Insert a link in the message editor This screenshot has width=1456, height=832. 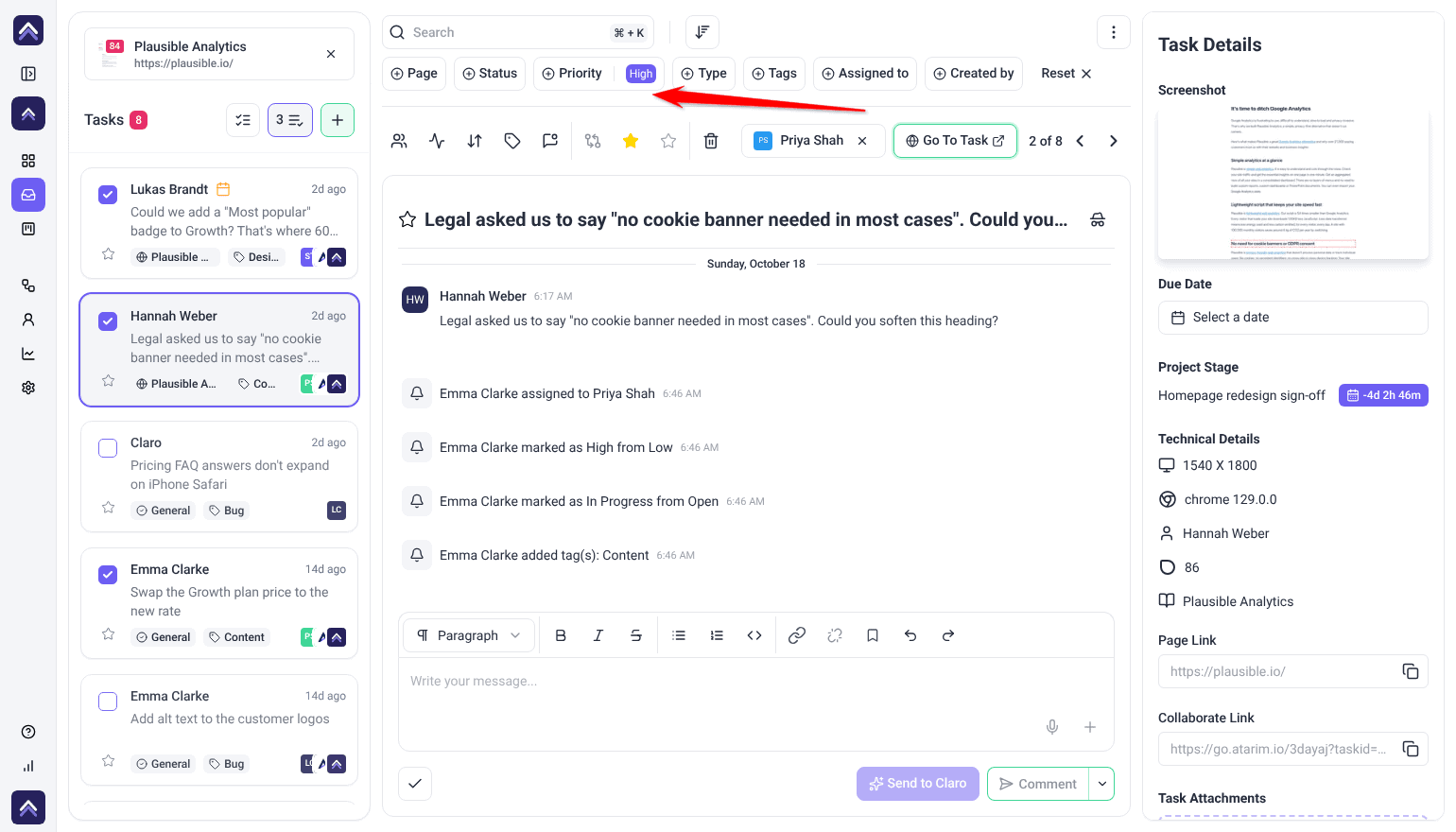797,635
